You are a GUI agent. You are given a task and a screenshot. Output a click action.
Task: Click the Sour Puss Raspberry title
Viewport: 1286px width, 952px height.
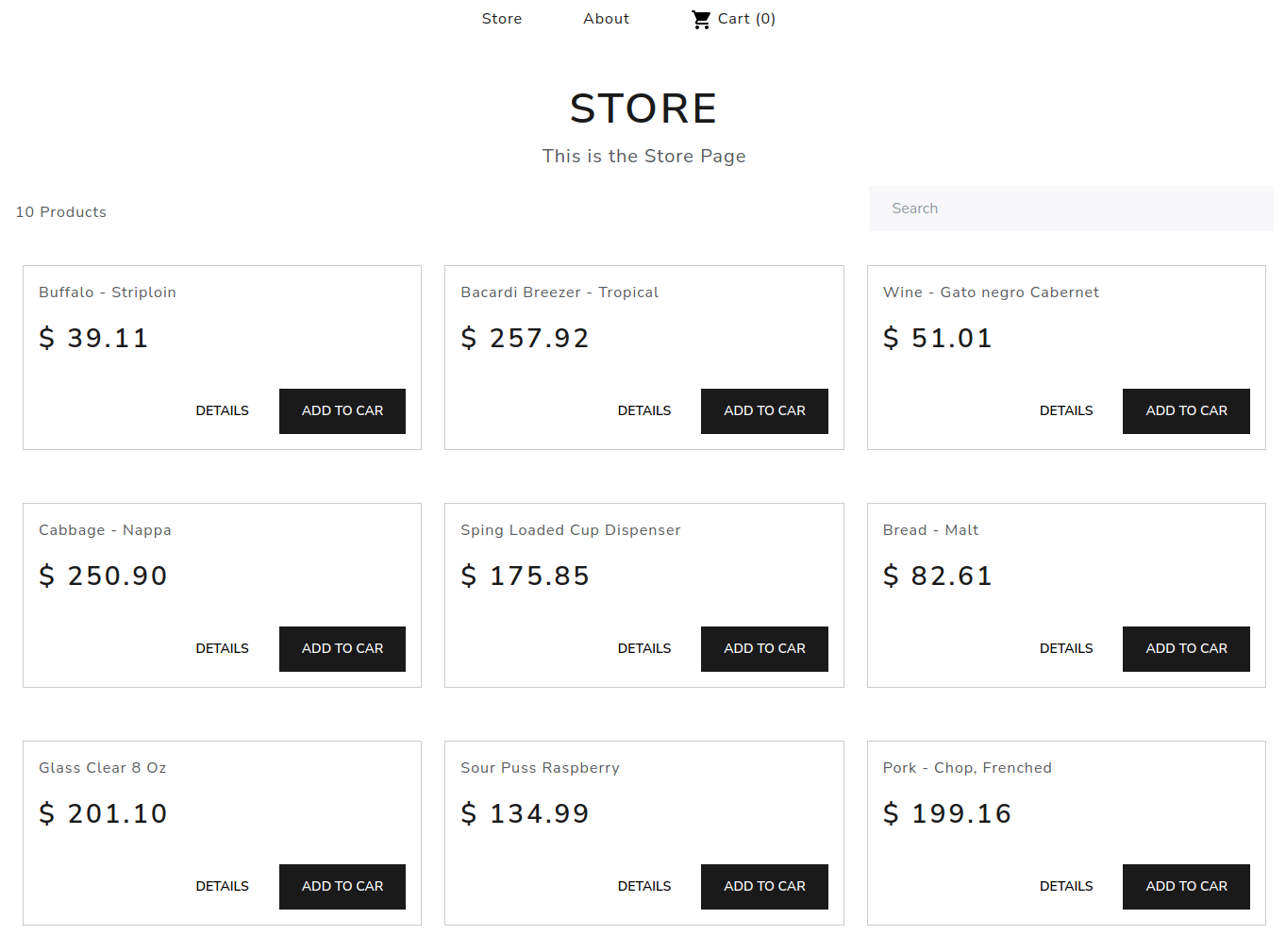tap(540, 768)
